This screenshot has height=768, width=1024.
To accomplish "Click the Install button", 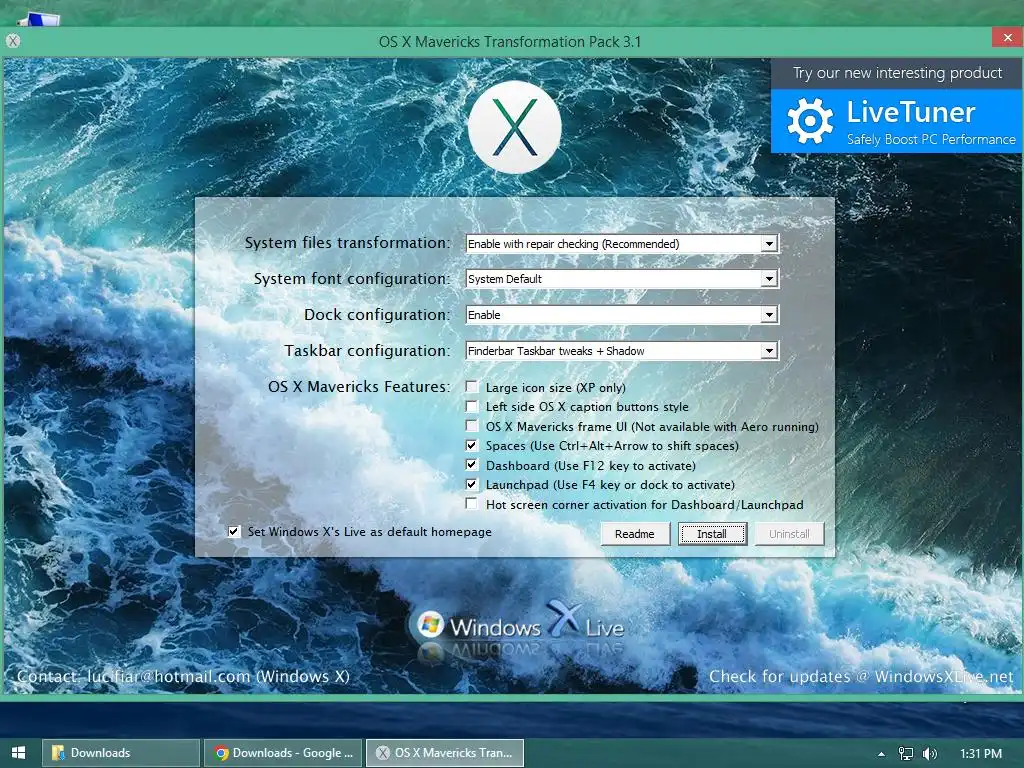I will [712, 534].
